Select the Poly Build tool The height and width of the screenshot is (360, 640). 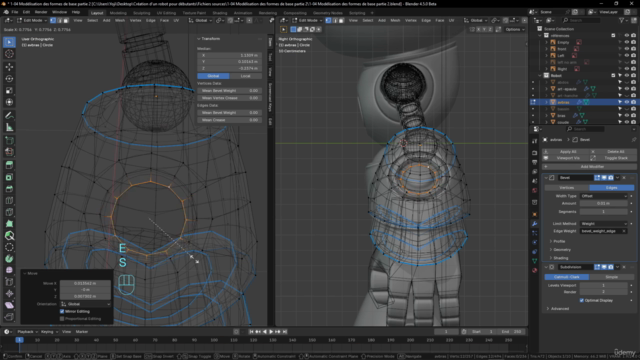tap(9, 224)
